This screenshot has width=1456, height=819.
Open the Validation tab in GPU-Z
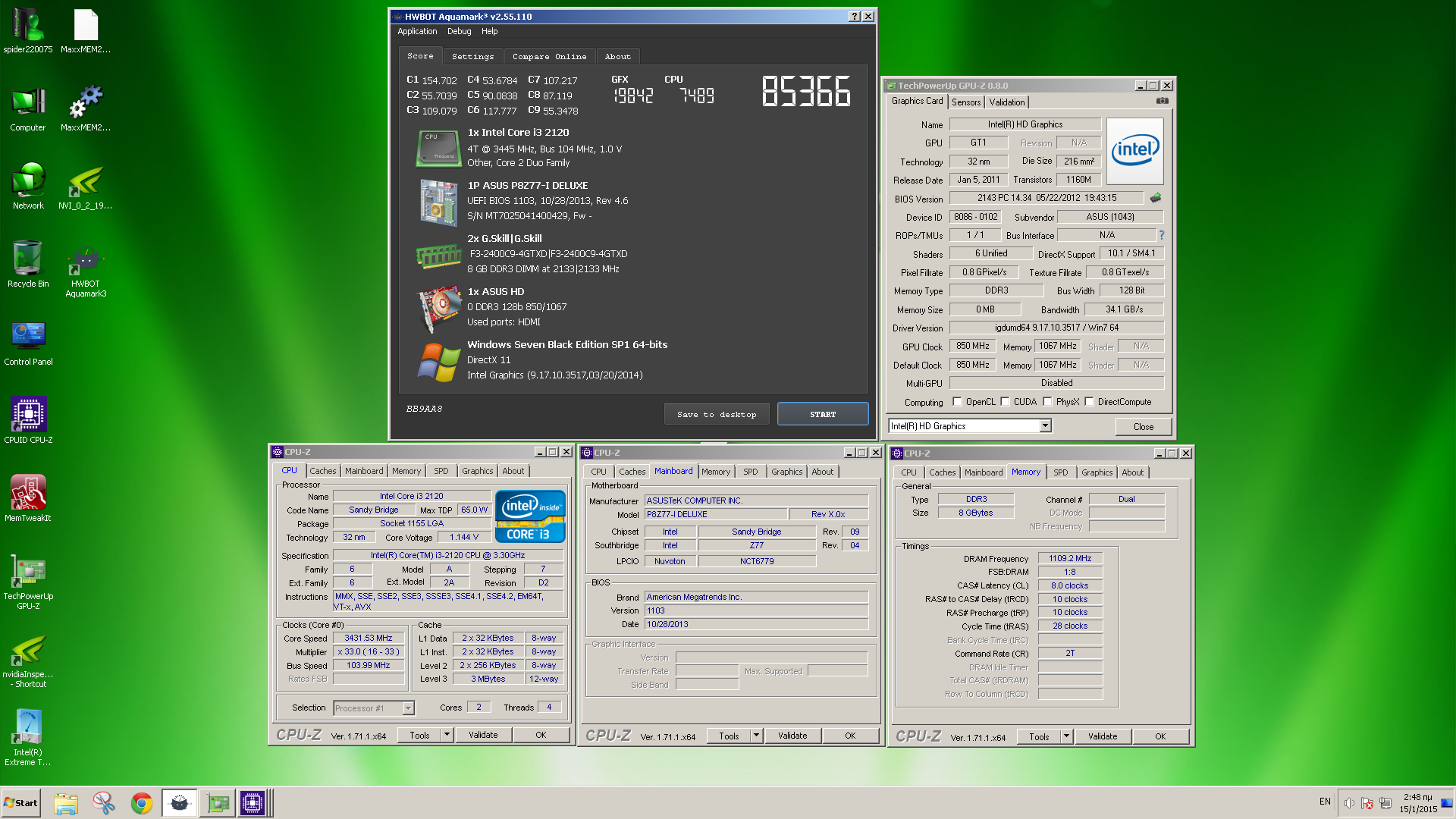[1006, 102]
